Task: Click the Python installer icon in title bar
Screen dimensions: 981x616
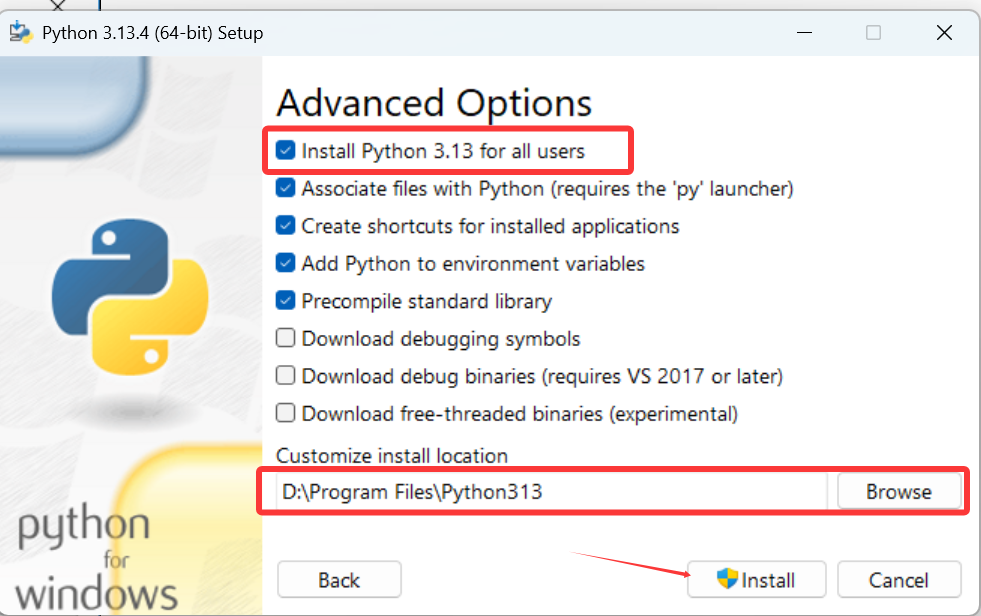Action: pos(21,33)
